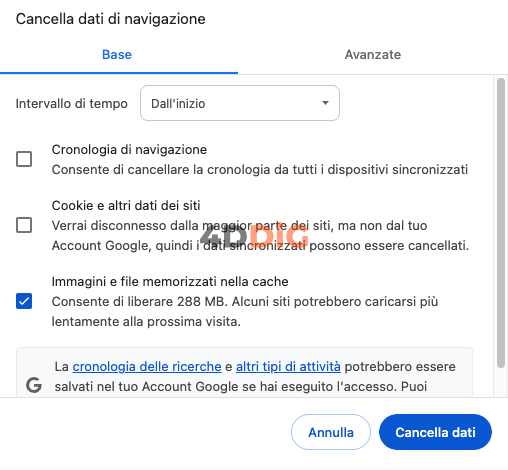
Task: Click the dialog's vertical scrollbar thumb
Action: coord(501,223)
